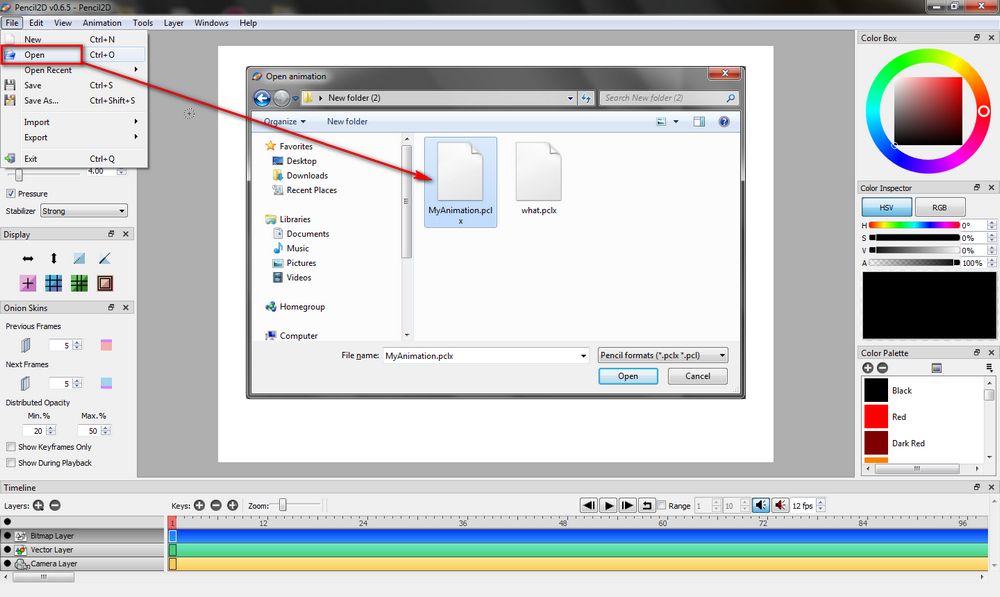Adjust the timeline Zoom slider
1000x597 pixels.
pos(283,505)
